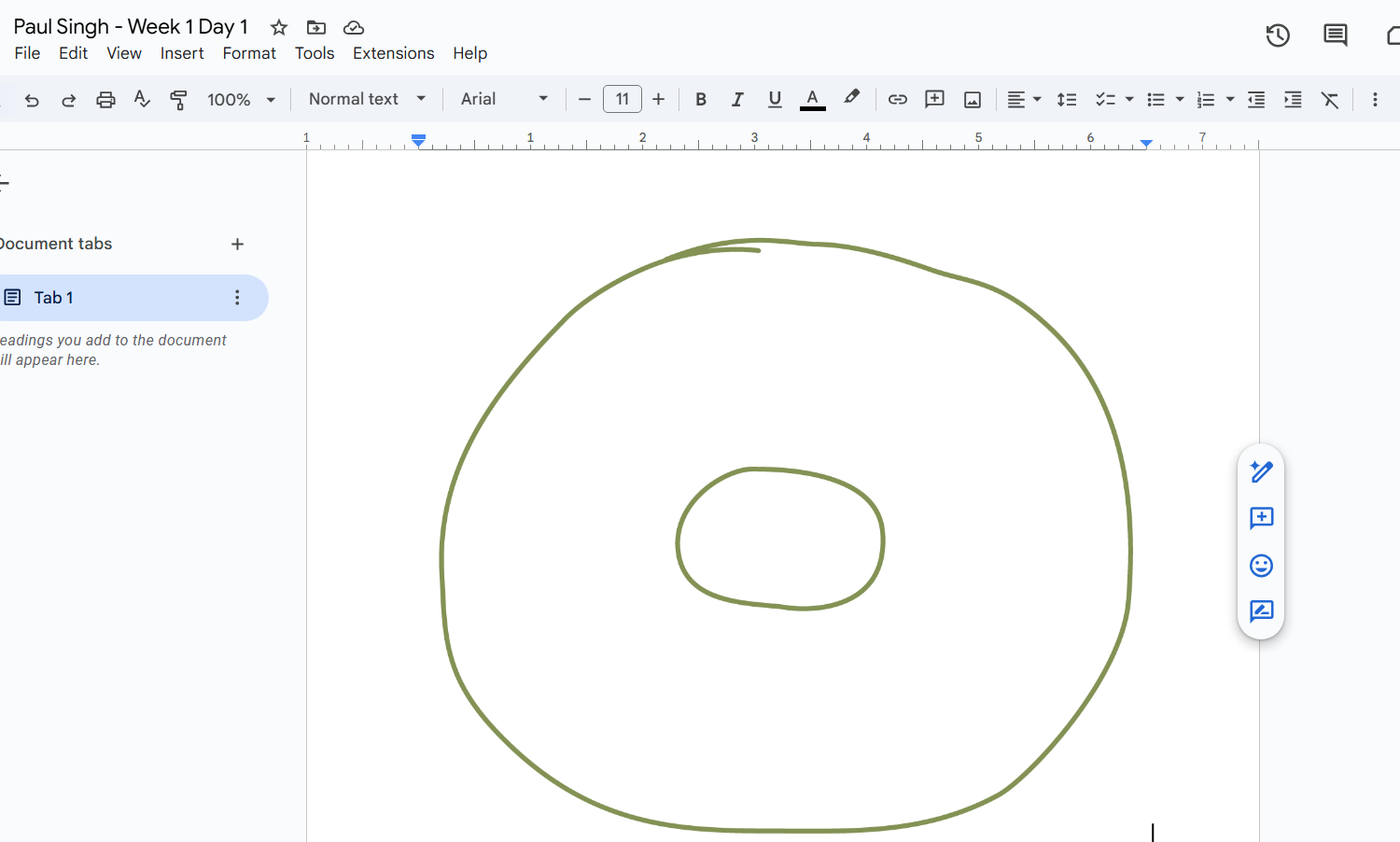Click the Insert image icon

[x=972, y=100]
